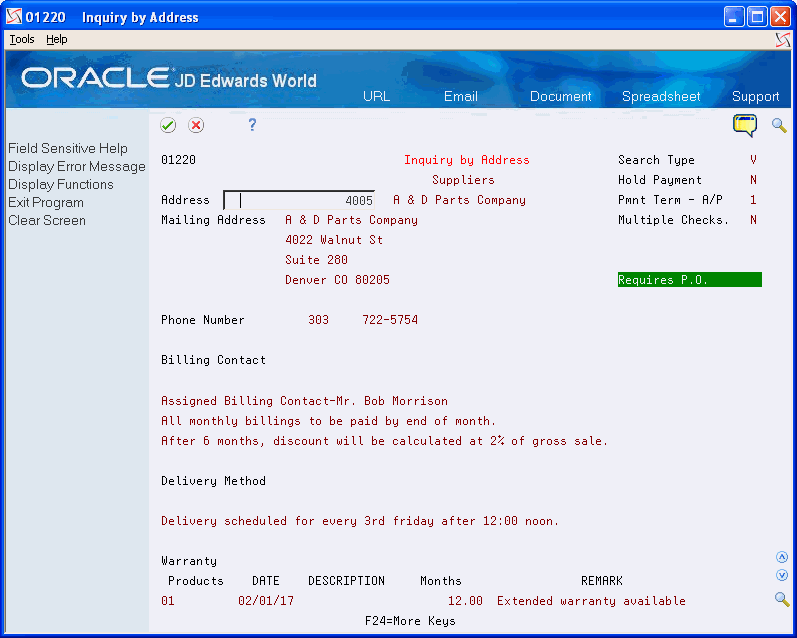Image resolution: width=797 pixels, height=638 pixels.
Task: Open the URL link in banner
Action: (x=376, y=96)
